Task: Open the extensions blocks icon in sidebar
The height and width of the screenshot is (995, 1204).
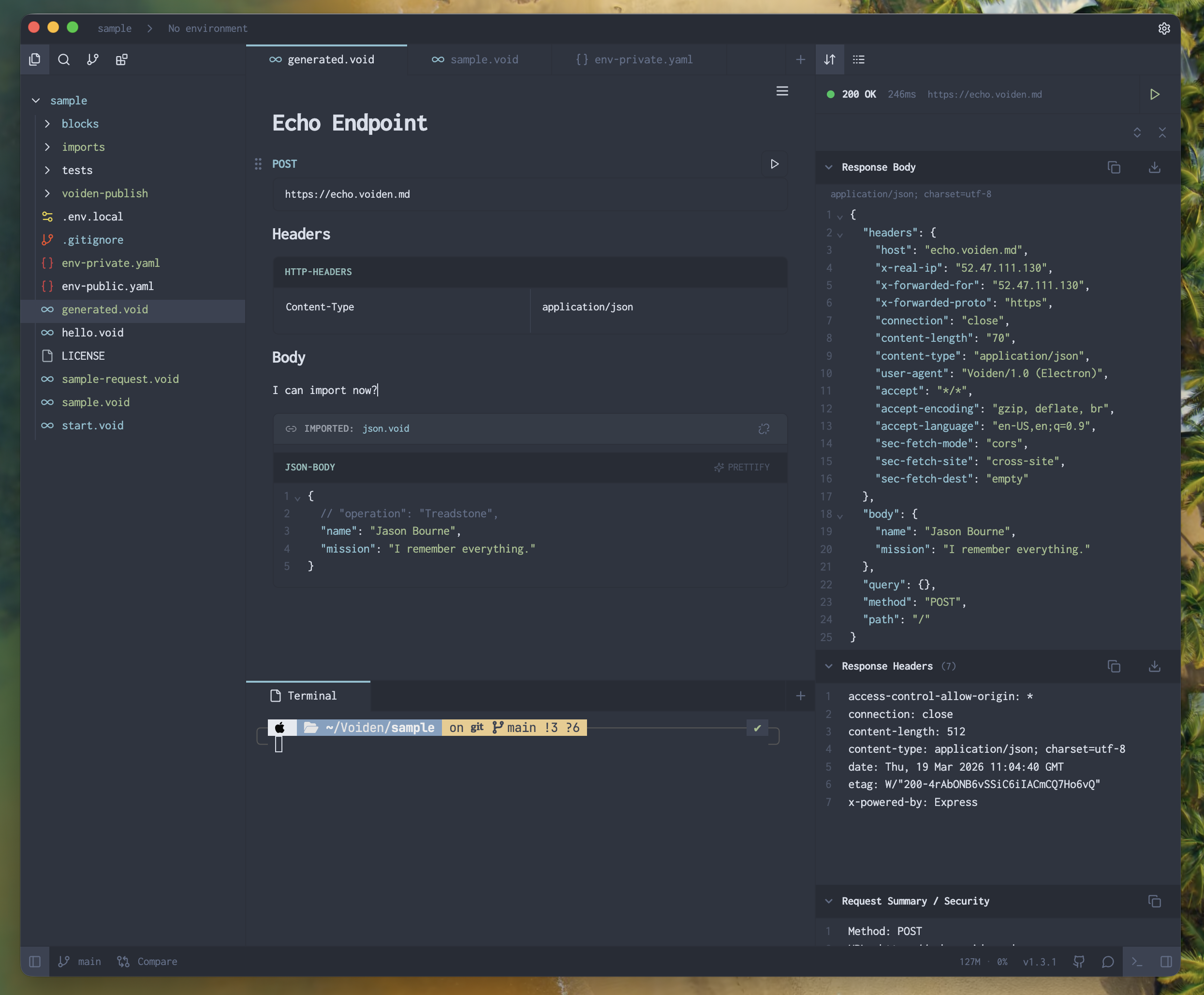Action: 121,59
